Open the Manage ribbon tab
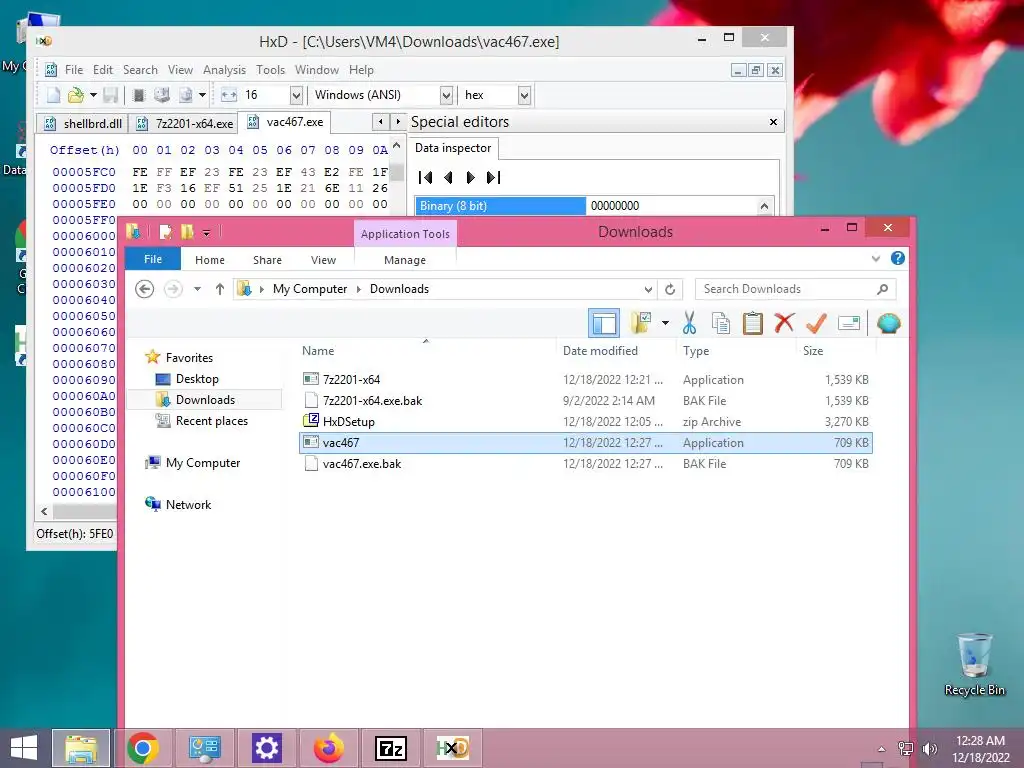1024x768 pixels. [405, 260]
